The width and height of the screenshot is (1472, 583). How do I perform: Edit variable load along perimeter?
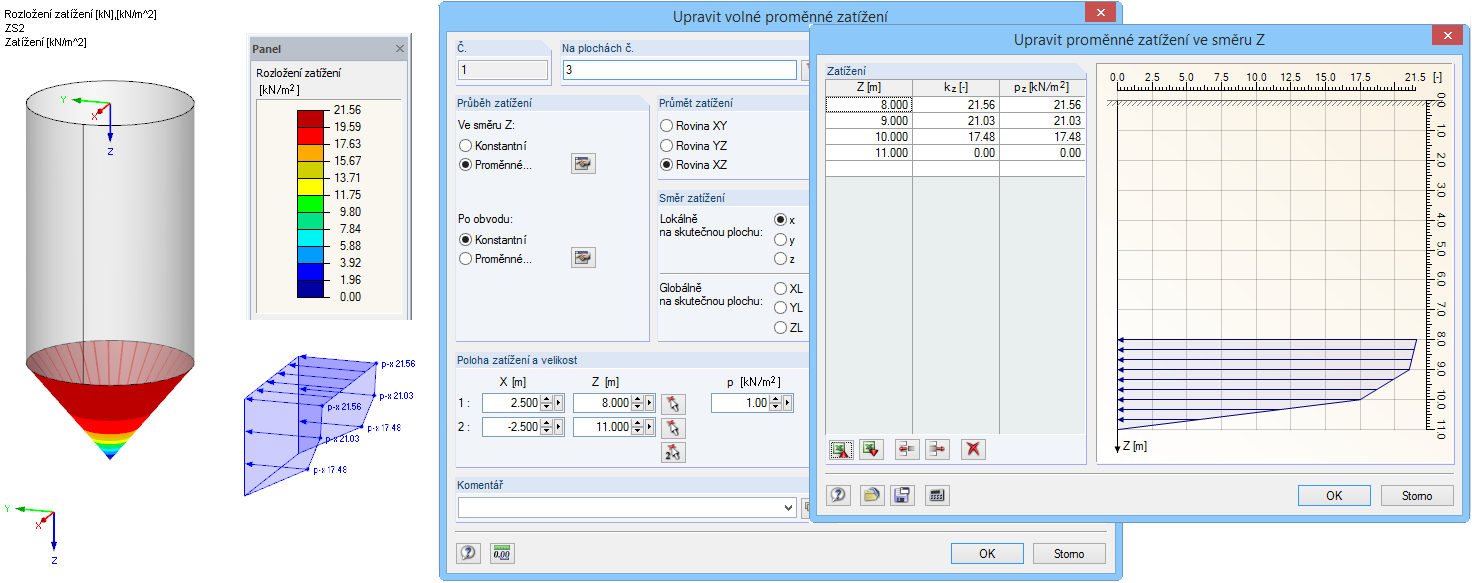click(583, 258)
